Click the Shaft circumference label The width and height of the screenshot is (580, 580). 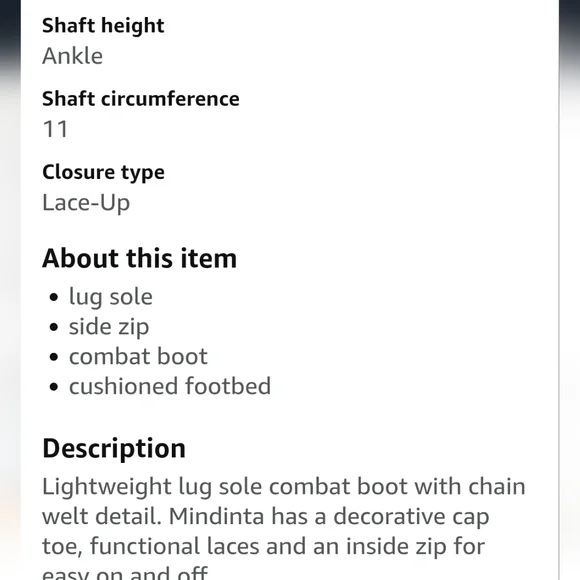click(x=141, y=99)
